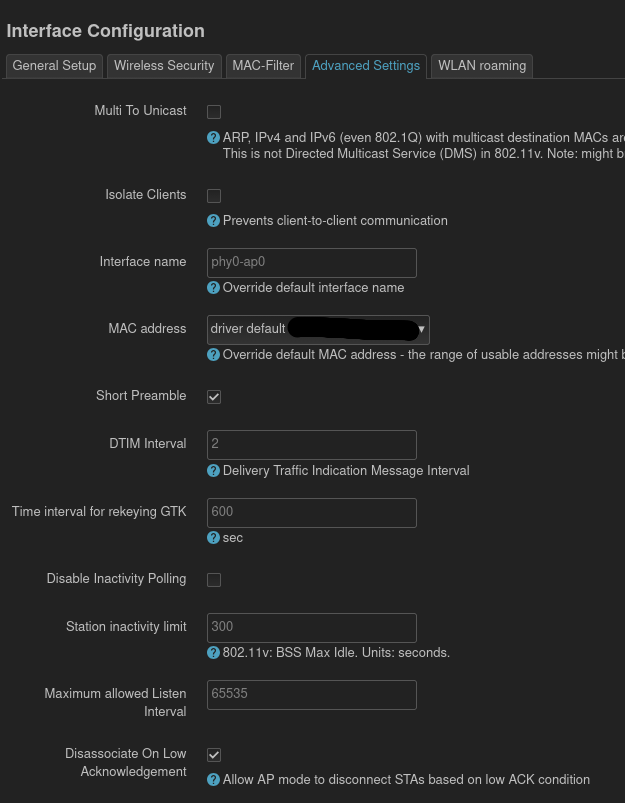Toggle the Isolate Clients checkbox
The image size is (625, 803).
tap(214, 196)
